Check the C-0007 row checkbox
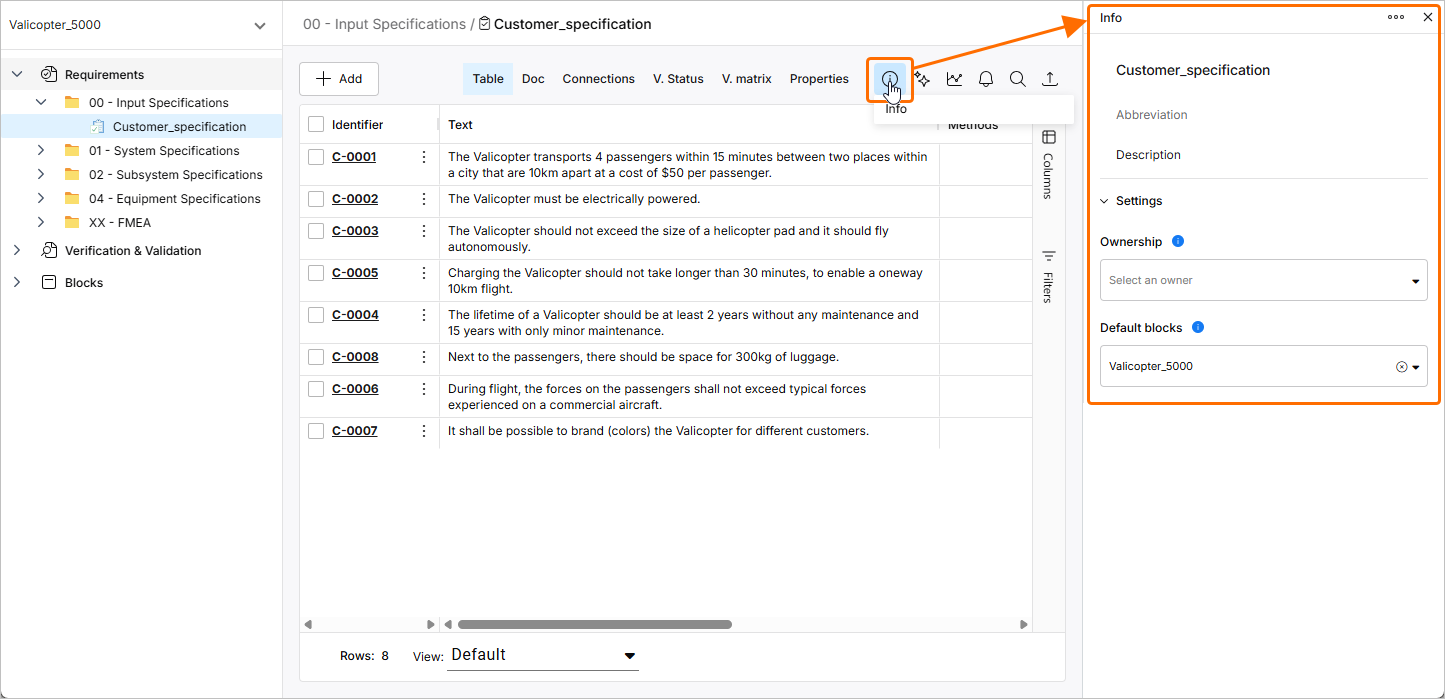This screenshot has width=1445, height=699. (316, 431)
